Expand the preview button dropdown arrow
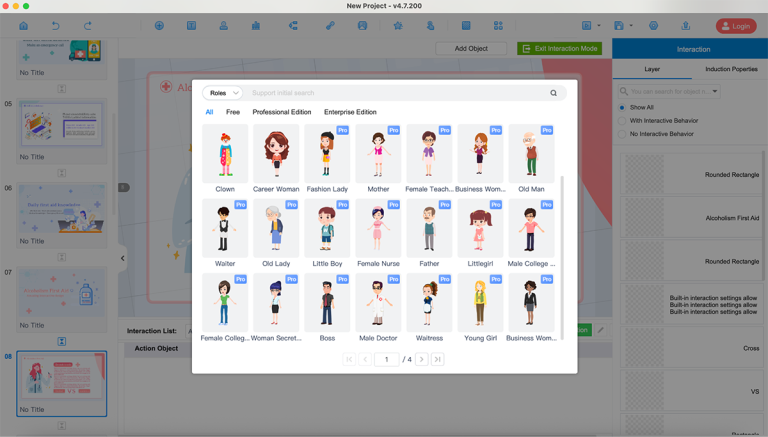 [x=599, y=25]
